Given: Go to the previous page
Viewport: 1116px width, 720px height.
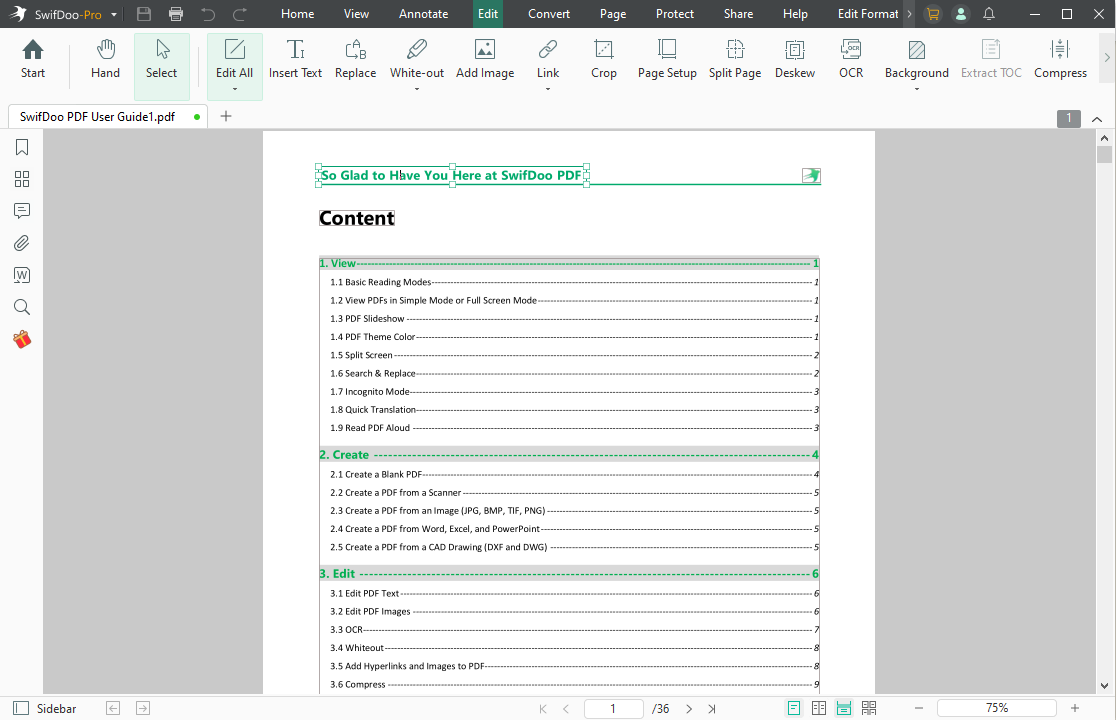Looking at the screenshot, I should pos(567,709).
